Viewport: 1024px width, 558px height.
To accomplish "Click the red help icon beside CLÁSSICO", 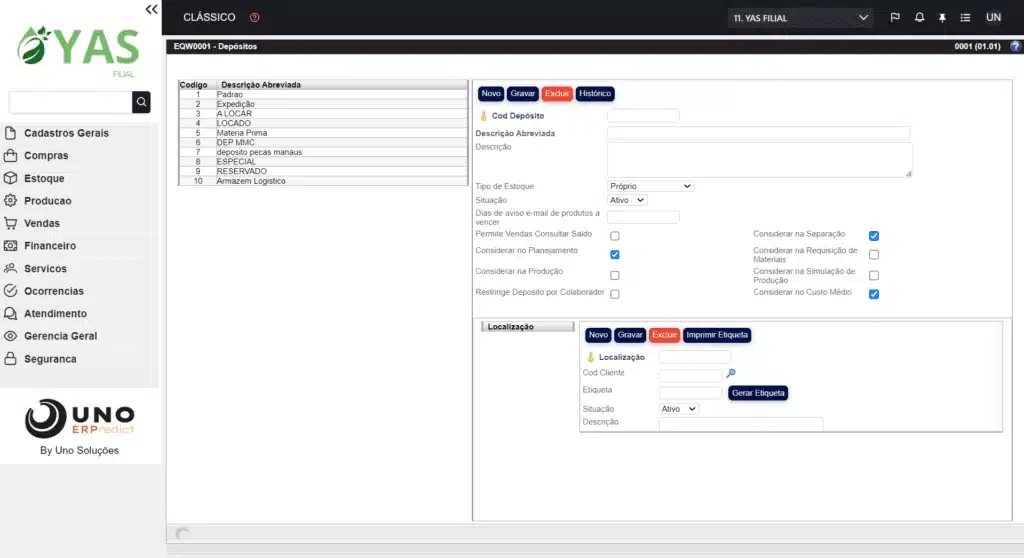I will click(255, 18).
